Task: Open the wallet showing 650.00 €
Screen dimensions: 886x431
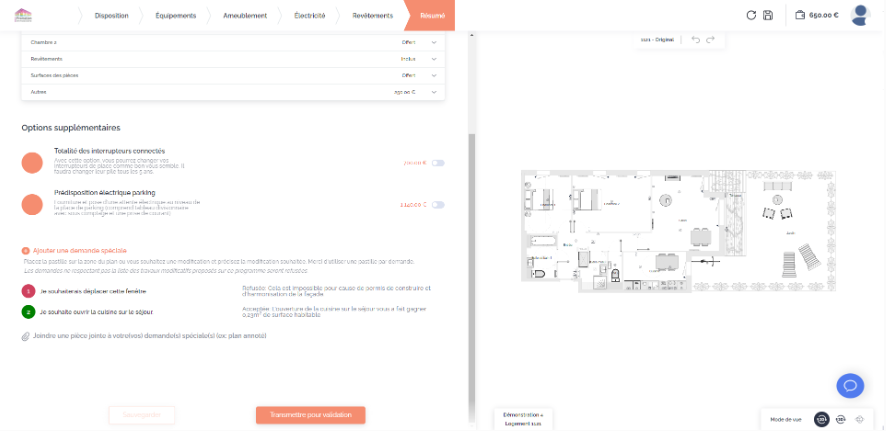Action: click(x=816, y=15)
